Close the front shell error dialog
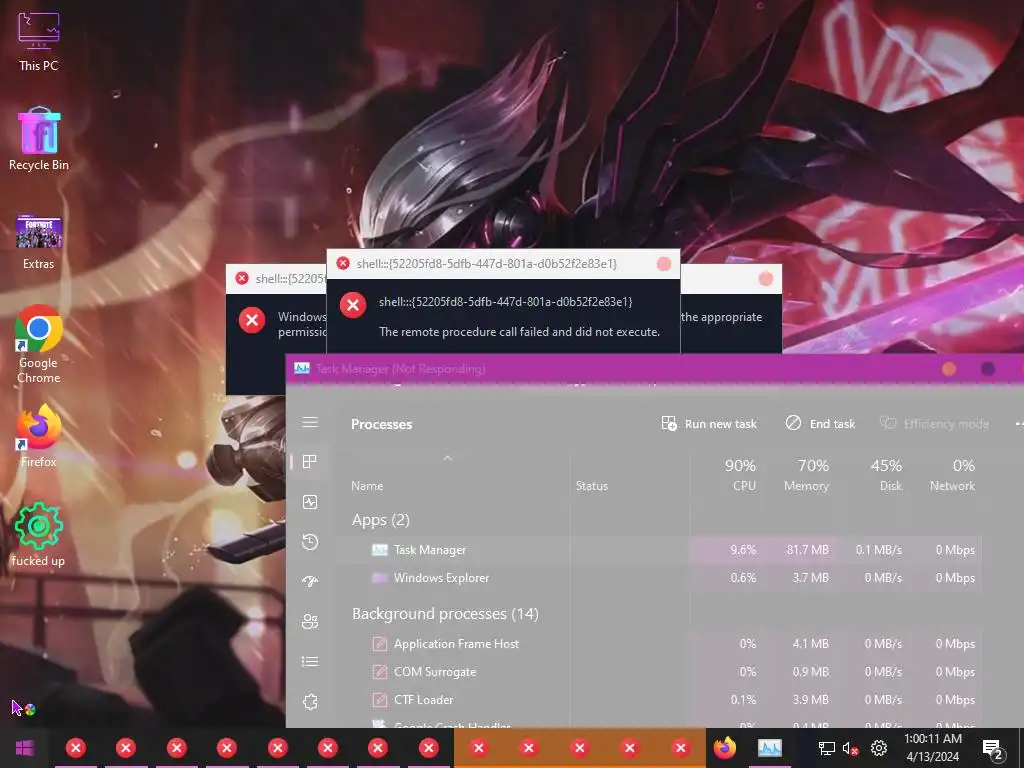Screen dimensions: 1024x768 (664, 264)
